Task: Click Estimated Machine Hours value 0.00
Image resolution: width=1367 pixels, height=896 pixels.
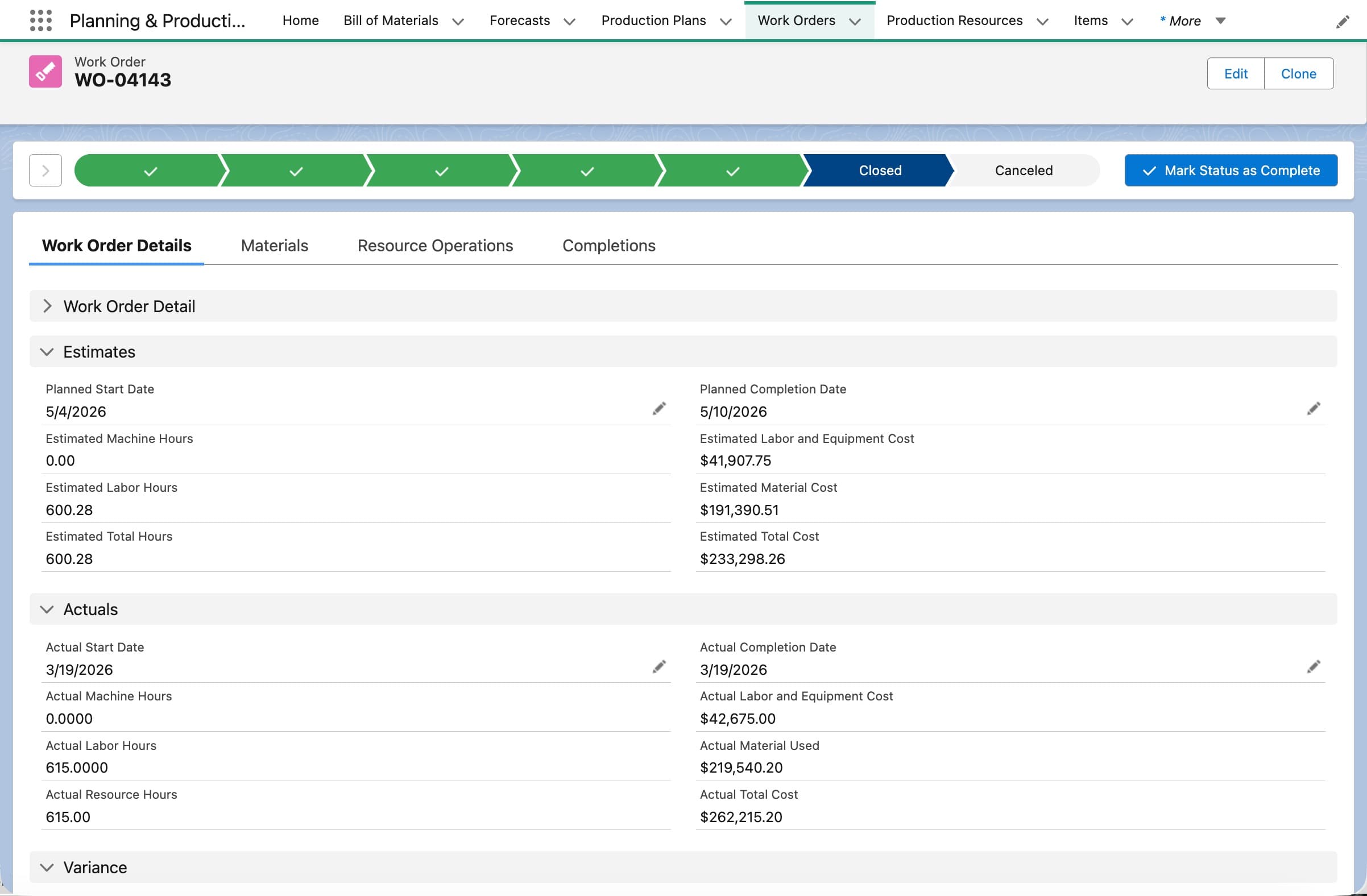Action: click(x=60, y=461)
